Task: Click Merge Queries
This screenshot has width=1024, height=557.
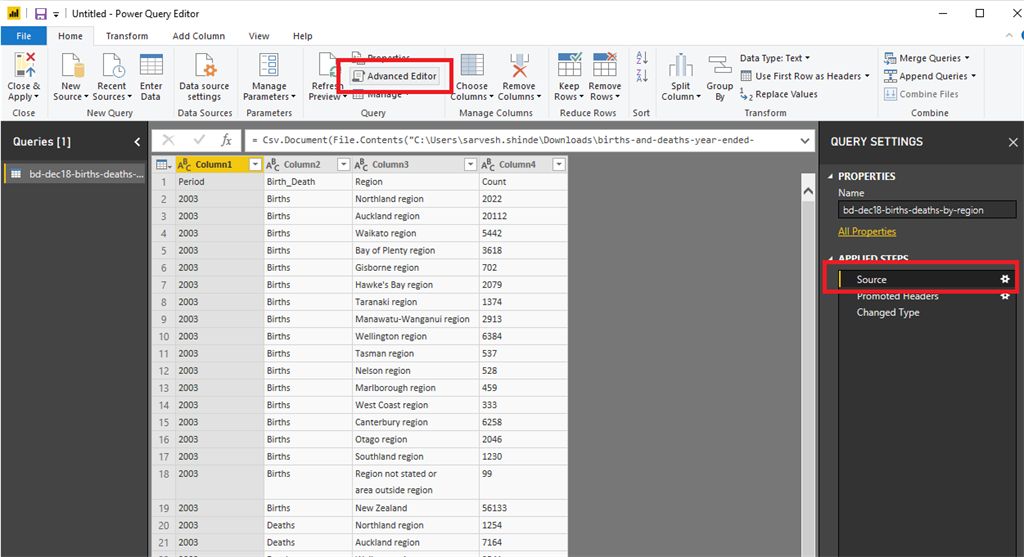Action: click(x=927, y=58)
